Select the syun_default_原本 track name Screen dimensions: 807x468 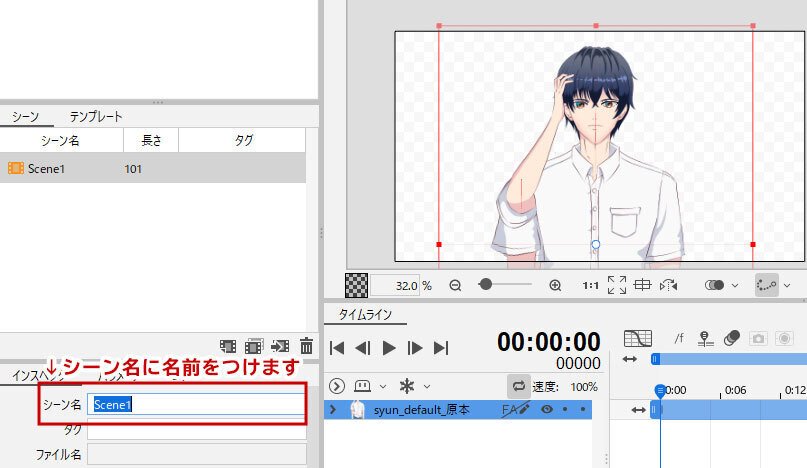[422, 410]
